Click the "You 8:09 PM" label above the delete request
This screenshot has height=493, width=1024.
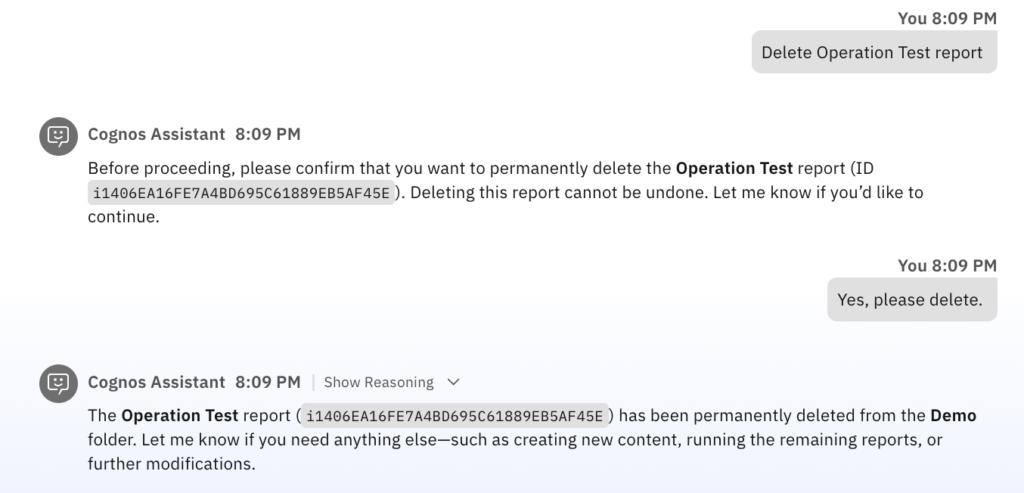click(947, 18)
